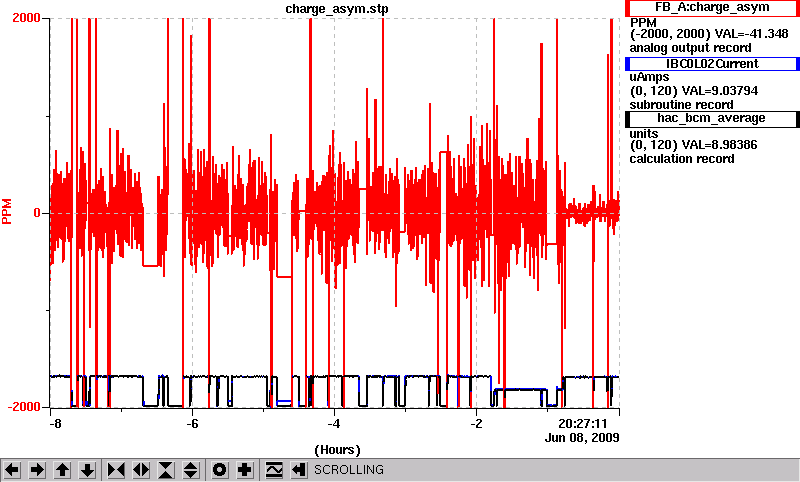The height and width of the screenshot is (482, 800).
Task: Pan the plot left with the left arrow
Action: [12, 470]
